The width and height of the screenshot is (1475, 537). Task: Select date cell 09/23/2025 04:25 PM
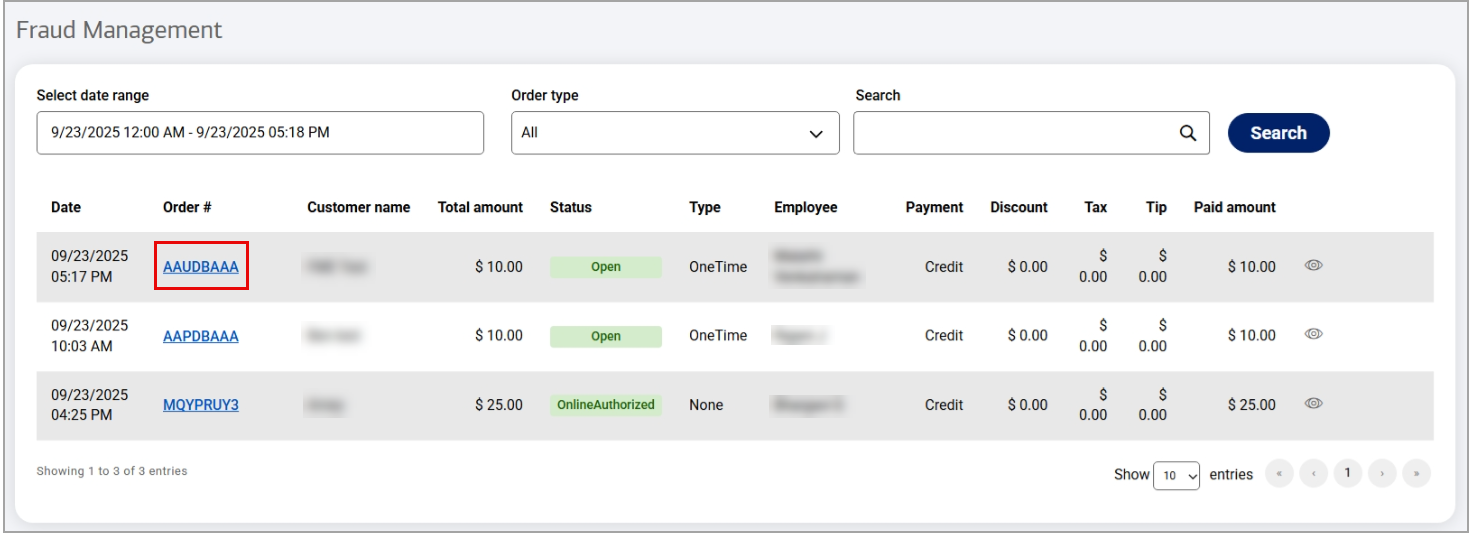90,404
